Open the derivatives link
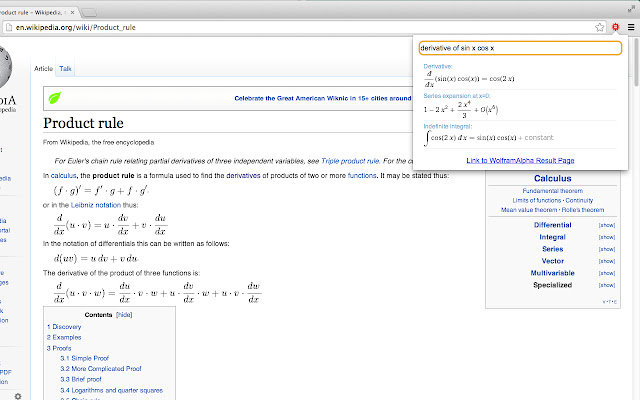Image resolution: width=640 pixels, height=400 pixels. 243,176
